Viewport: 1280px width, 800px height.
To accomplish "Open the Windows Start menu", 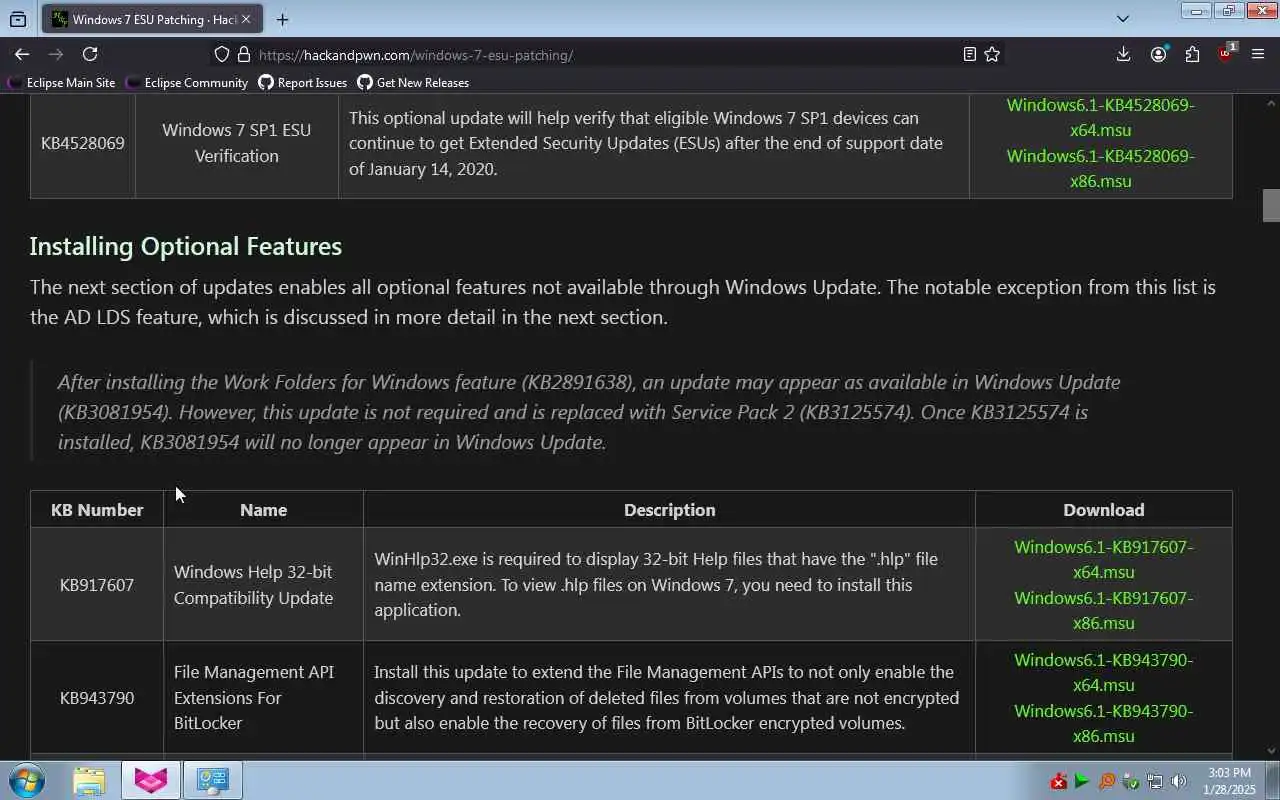I will 27,780.
